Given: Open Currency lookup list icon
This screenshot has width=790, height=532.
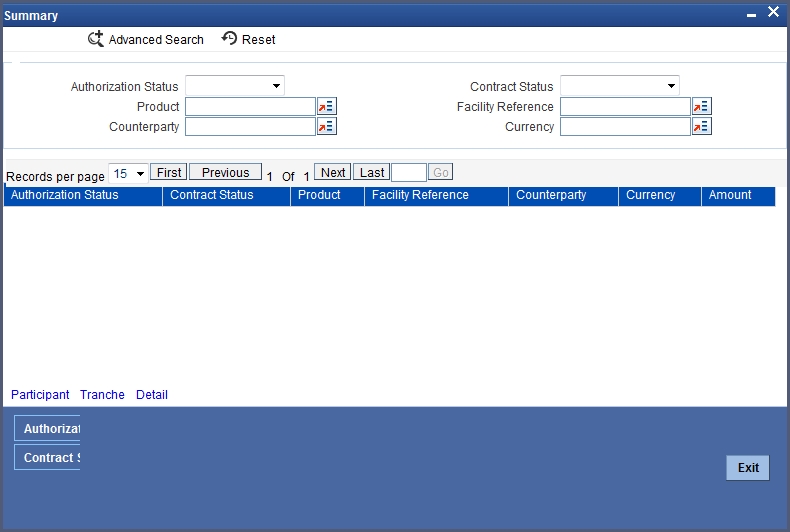Looking at the screenshot, I should pos(701,126).
